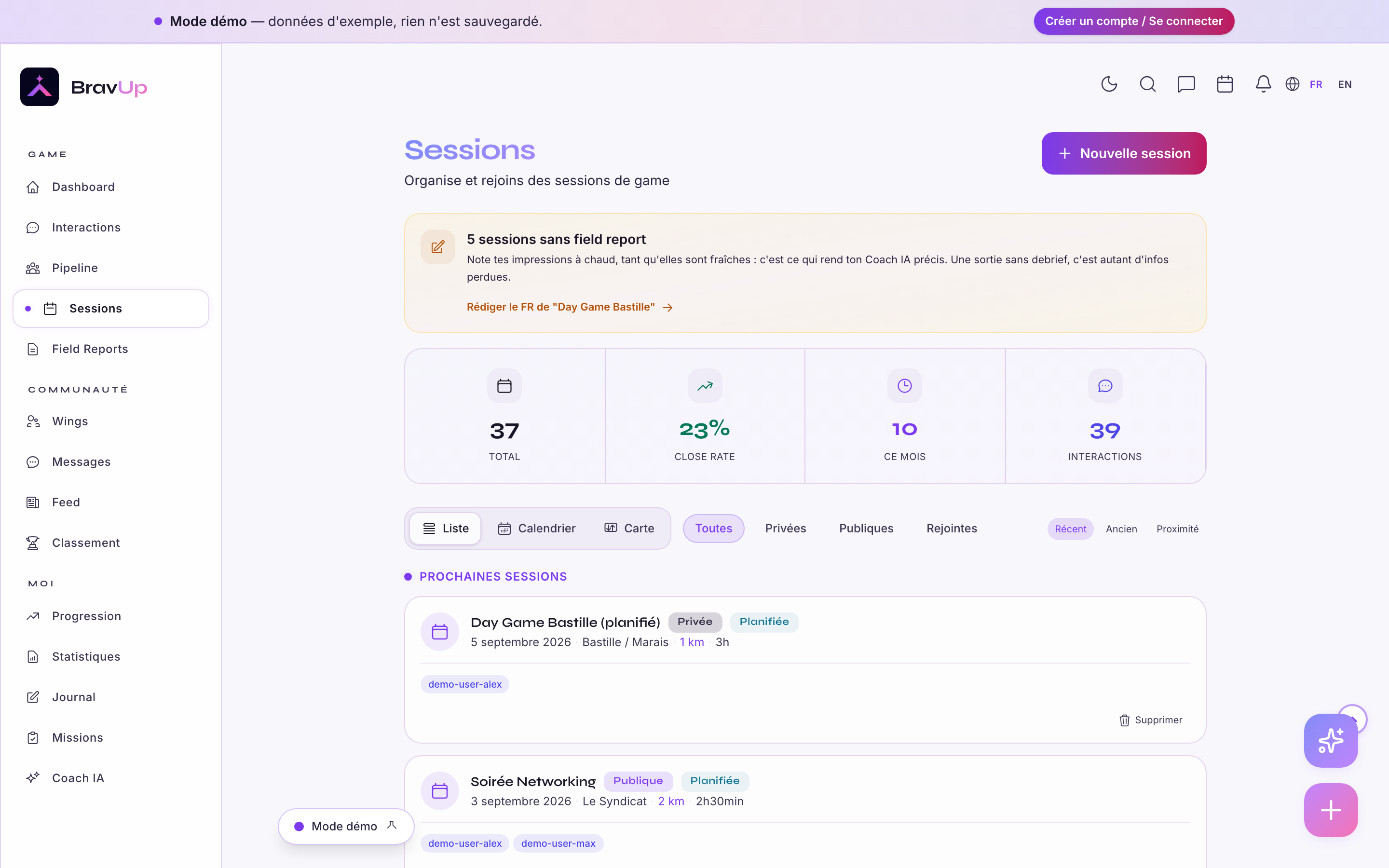This screenshot has width=1389, height=868.
Task: Collapse the chevron above AI button
Action: pyautogui.click(x=1353, y=719)
